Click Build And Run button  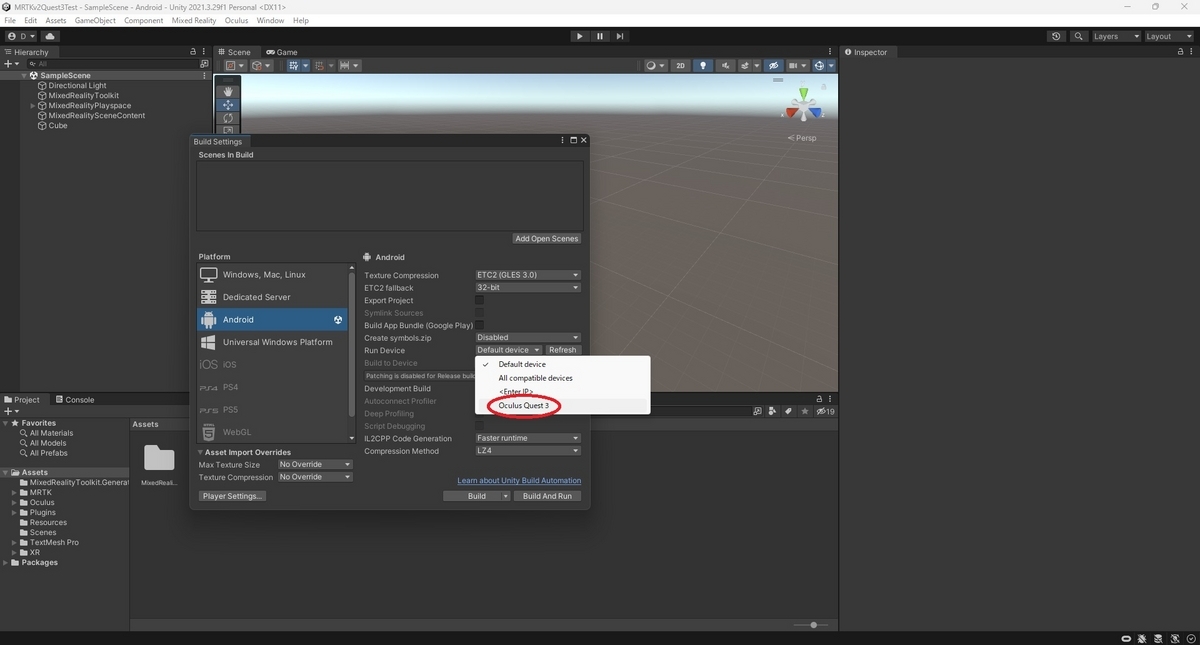tap(547, 496)
